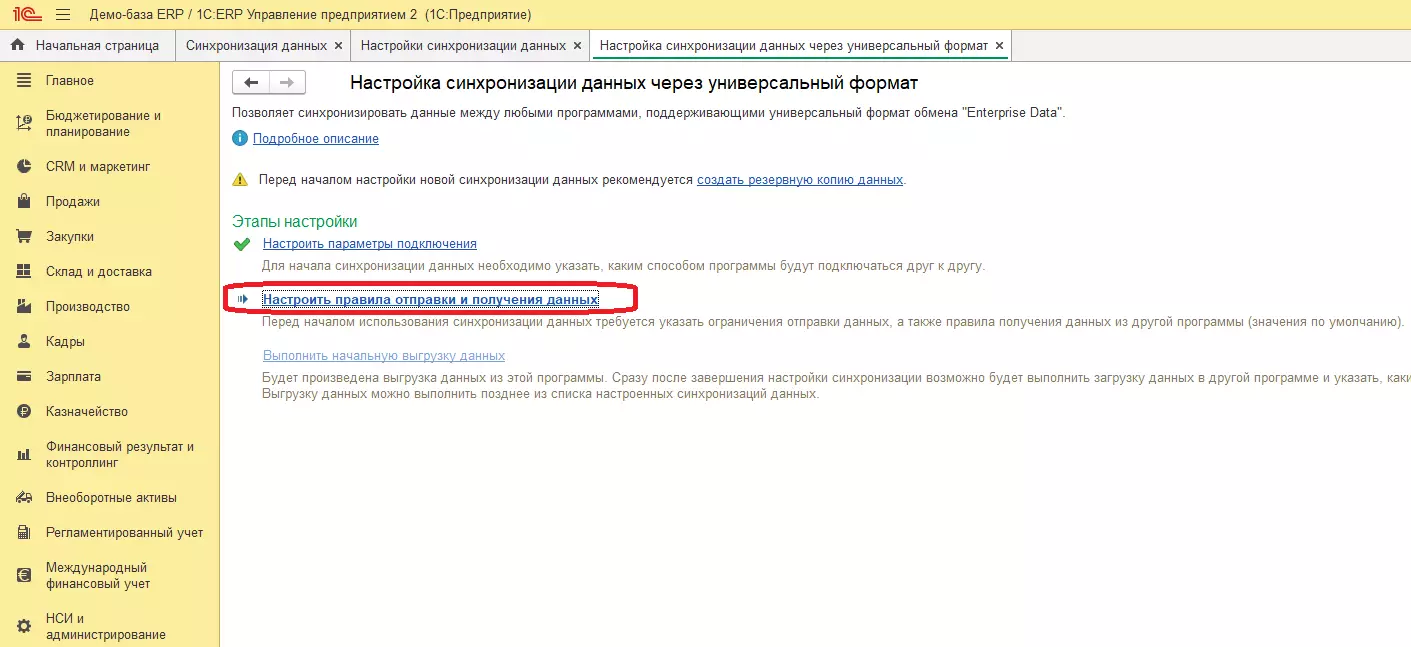The width and height of the screenshot is (1411, 647).
Task: Click the Внеоборотные активы car icon
Action: pos(25,498)
